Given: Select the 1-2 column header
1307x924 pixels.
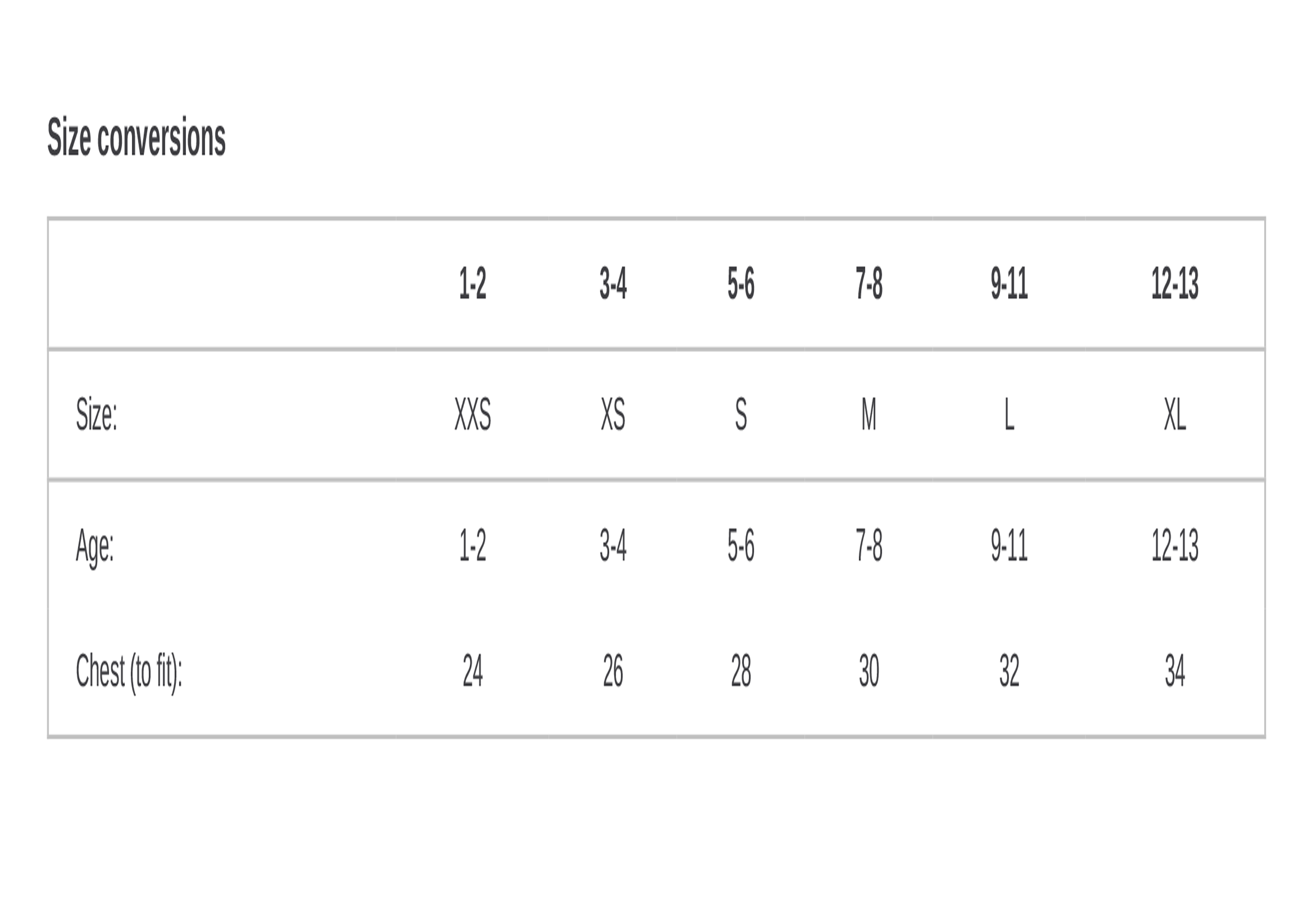Looking at the screenshot, I should point(472,283).
